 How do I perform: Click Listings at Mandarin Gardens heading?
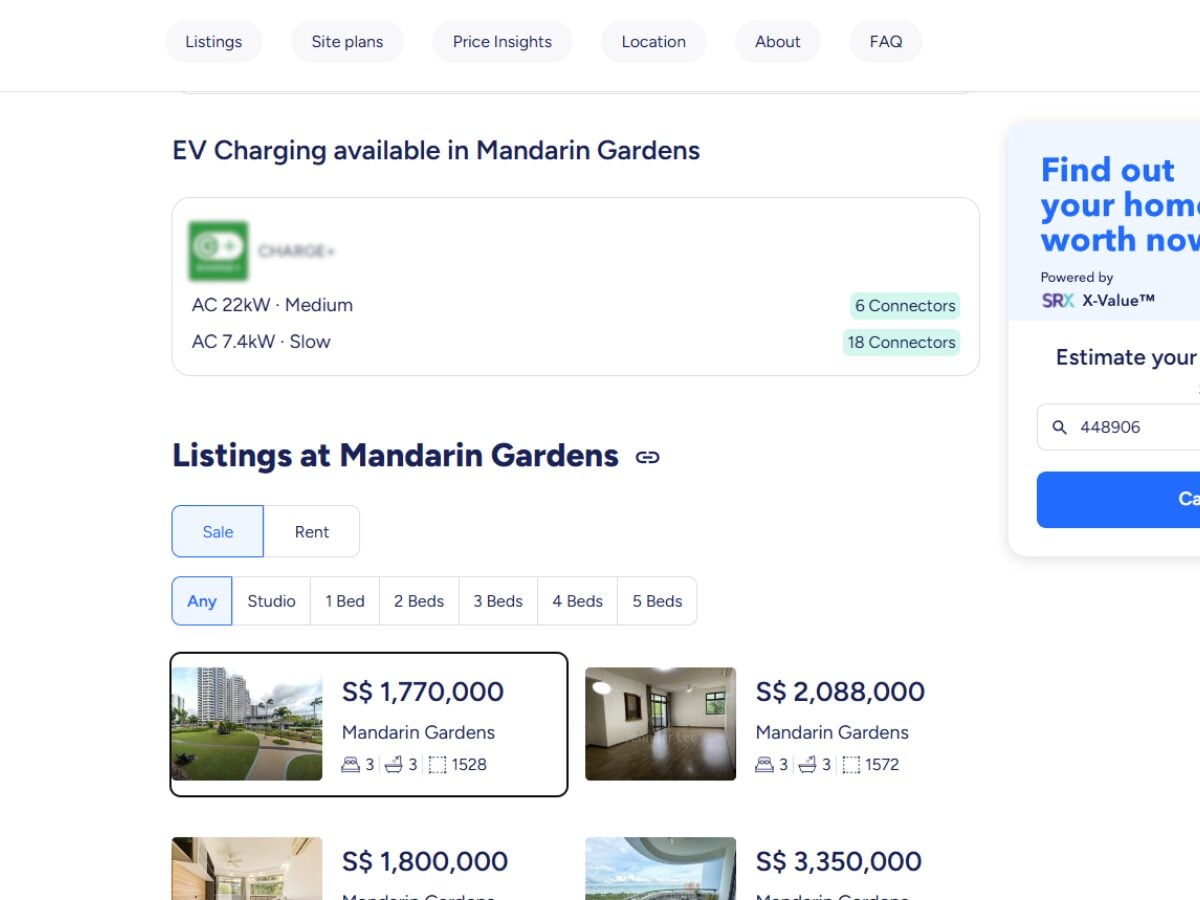pyautogui.click(x=395, y=456)
